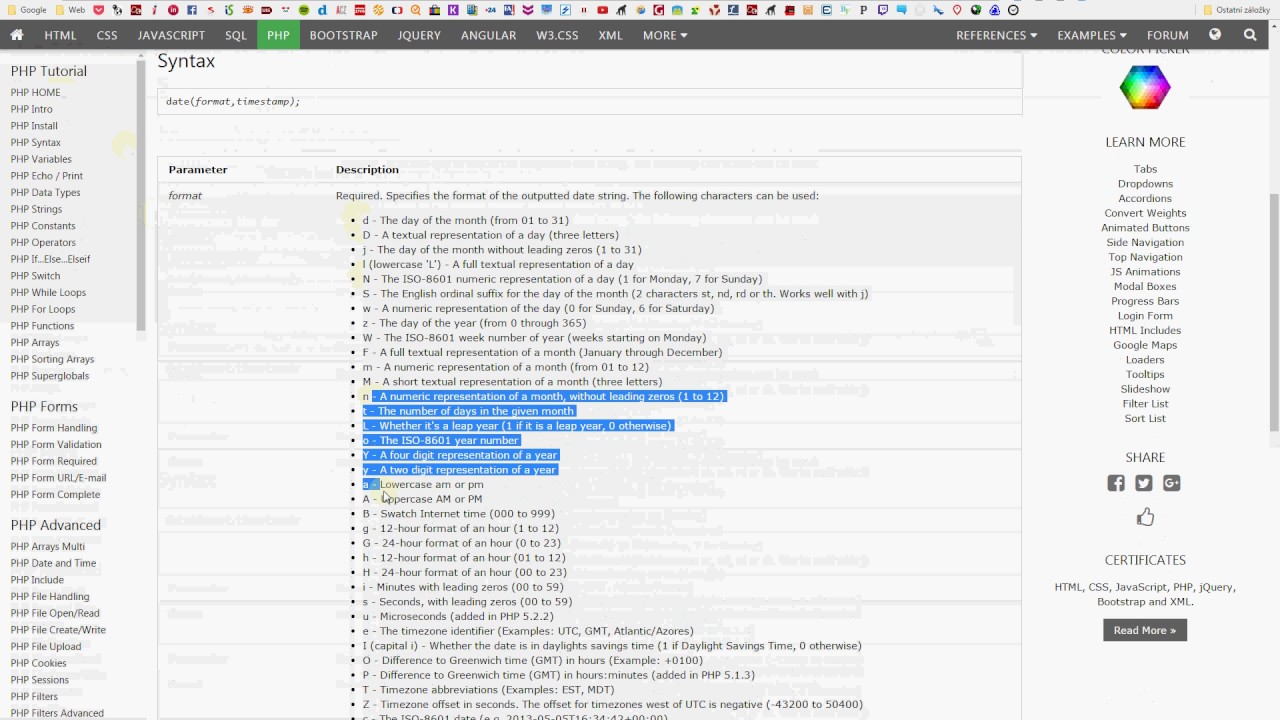The image size is (1280, 720).
Task: Share page via Twitter icon
Action: (x=1144, y=483)
